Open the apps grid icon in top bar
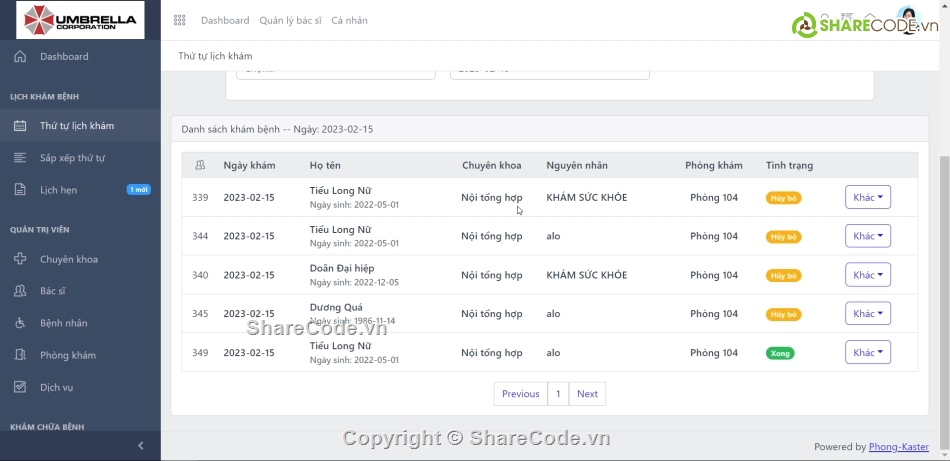This screenshot has width=950, height=461. click(180, 20)
